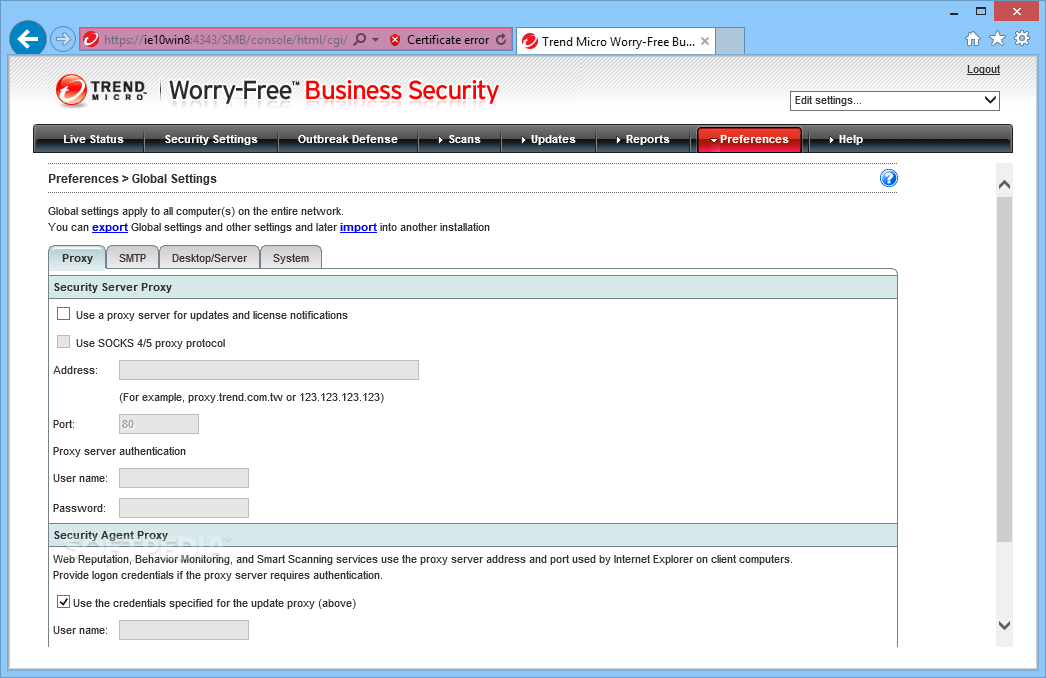Click the blue help question mark icon
Screen dimensions: 1046x678
pos(889,178)
